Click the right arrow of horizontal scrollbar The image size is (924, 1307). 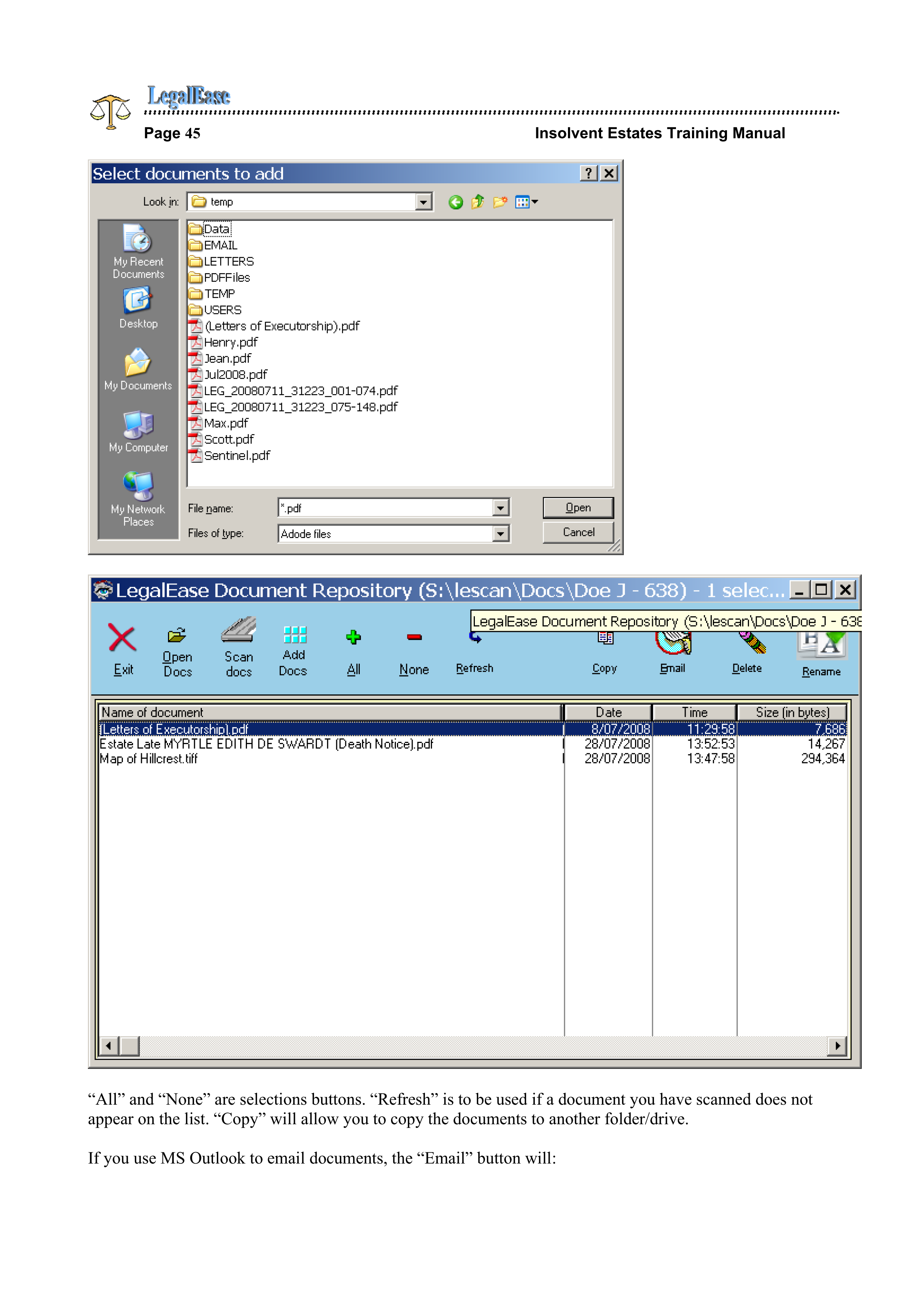(x=837, y=1046)
